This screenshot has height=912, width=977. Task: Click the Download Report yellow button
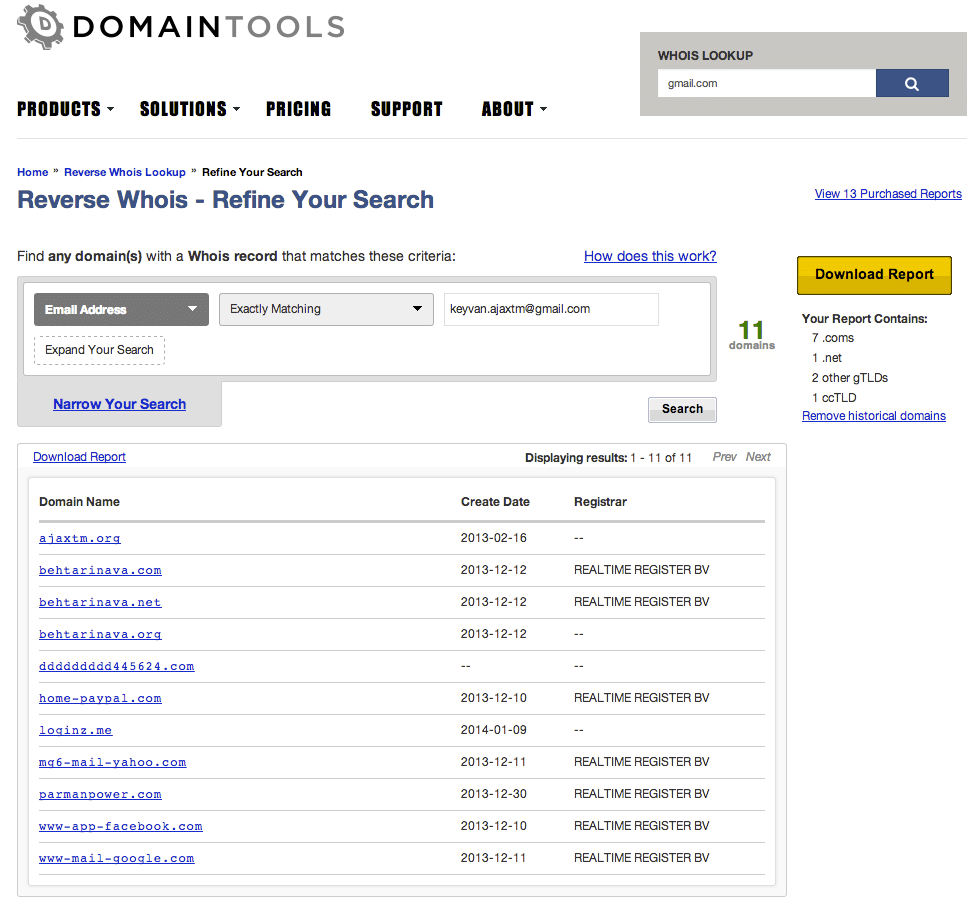click(873, 274)
